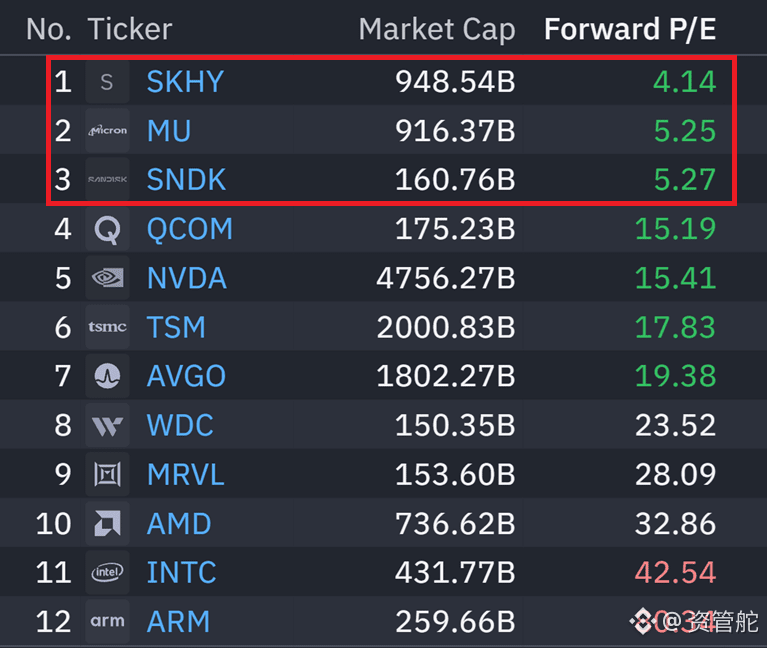The height and width of the screenshot is (648, 767).
Task: Click the NVIDIA eye logo icon
Action: tap(107, 278)
